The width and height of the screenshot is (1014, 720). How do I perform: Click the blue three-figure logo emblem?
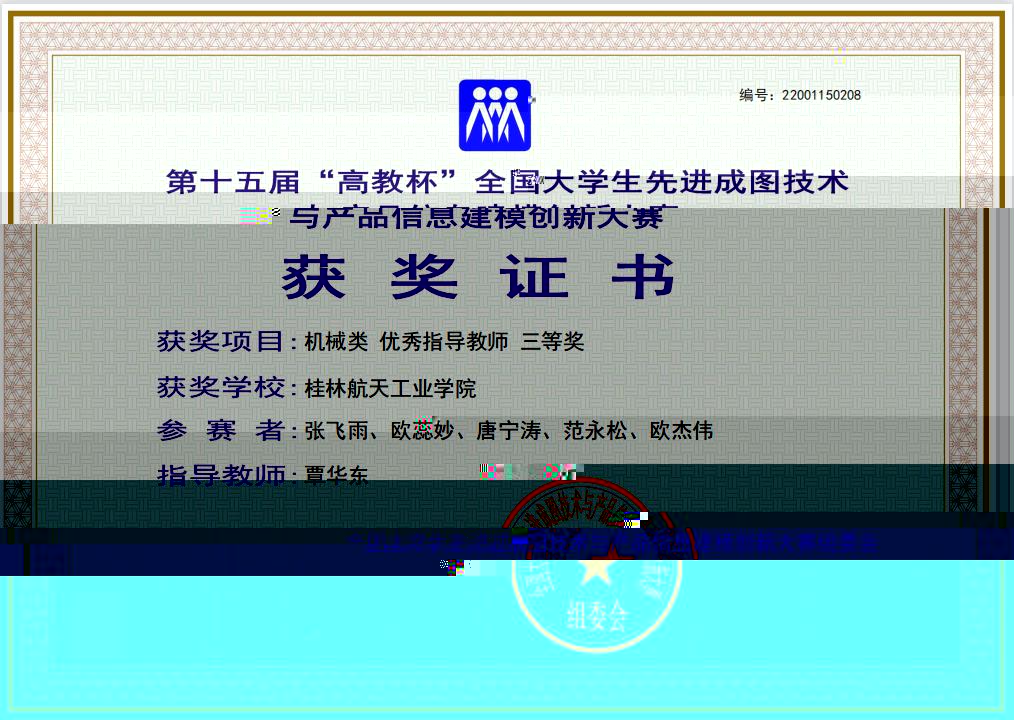click(x=495, y=115)
